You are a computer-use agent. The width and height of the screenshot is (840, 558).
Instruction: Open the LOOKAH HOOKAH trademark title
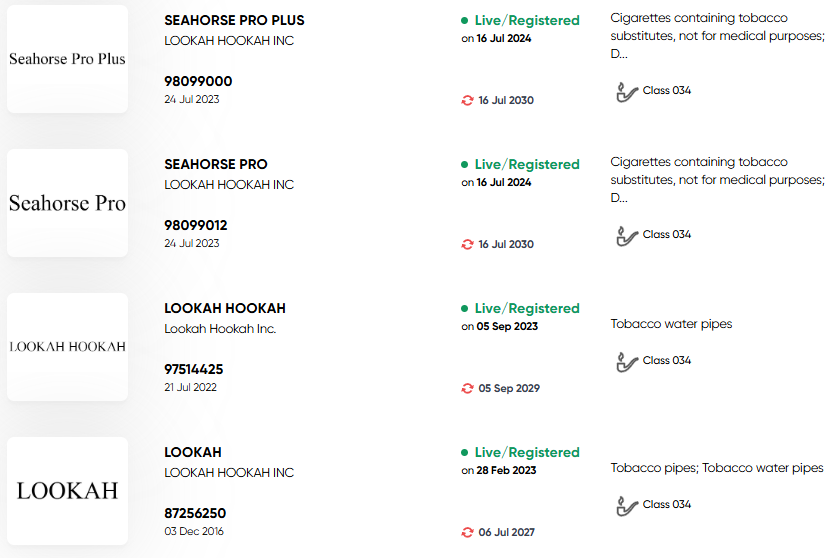click(x=225, y=308)
